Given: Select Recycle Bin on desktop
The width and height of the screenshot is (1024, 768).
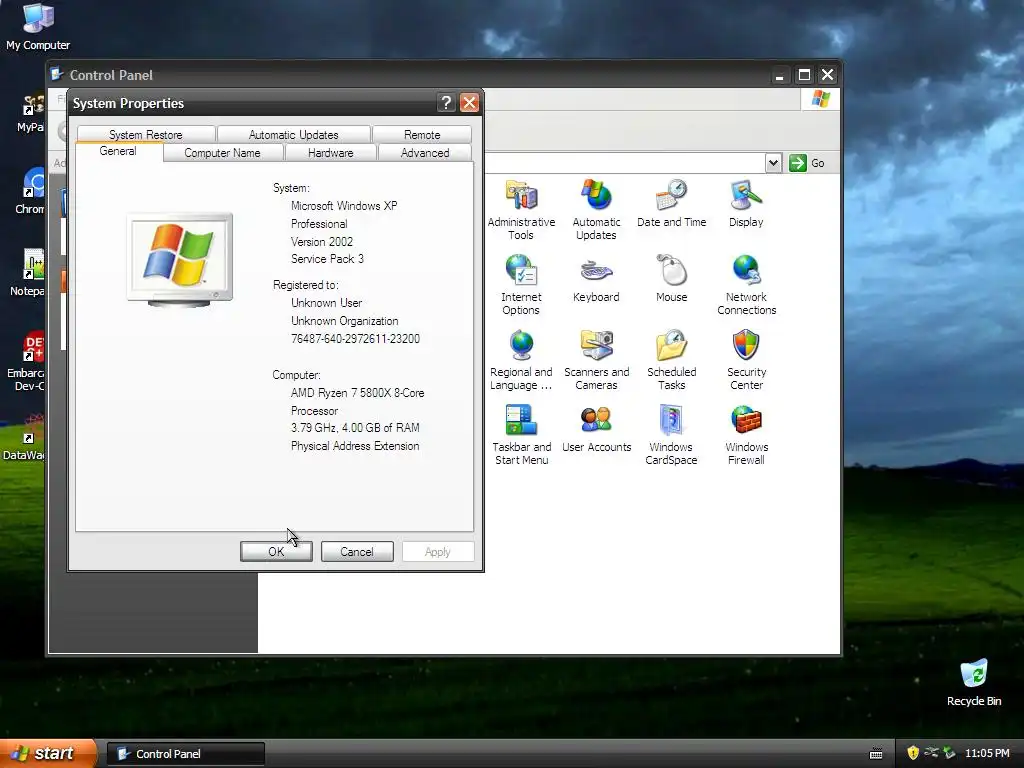Looking at the screenshot, I should [974, 683].
